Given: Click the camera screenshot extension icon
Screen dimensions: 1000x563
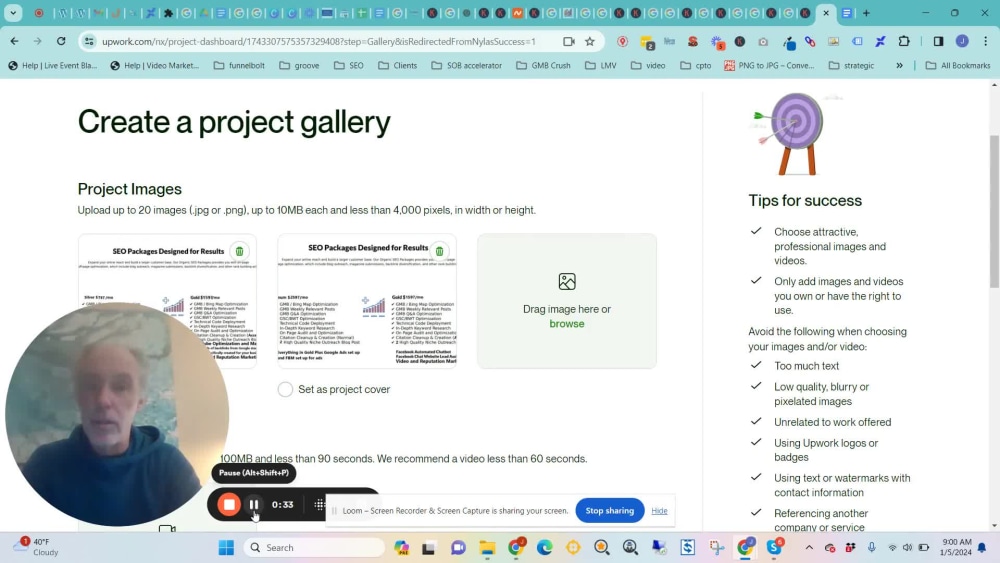Looking at the screenshot, I should pos(763,41).
